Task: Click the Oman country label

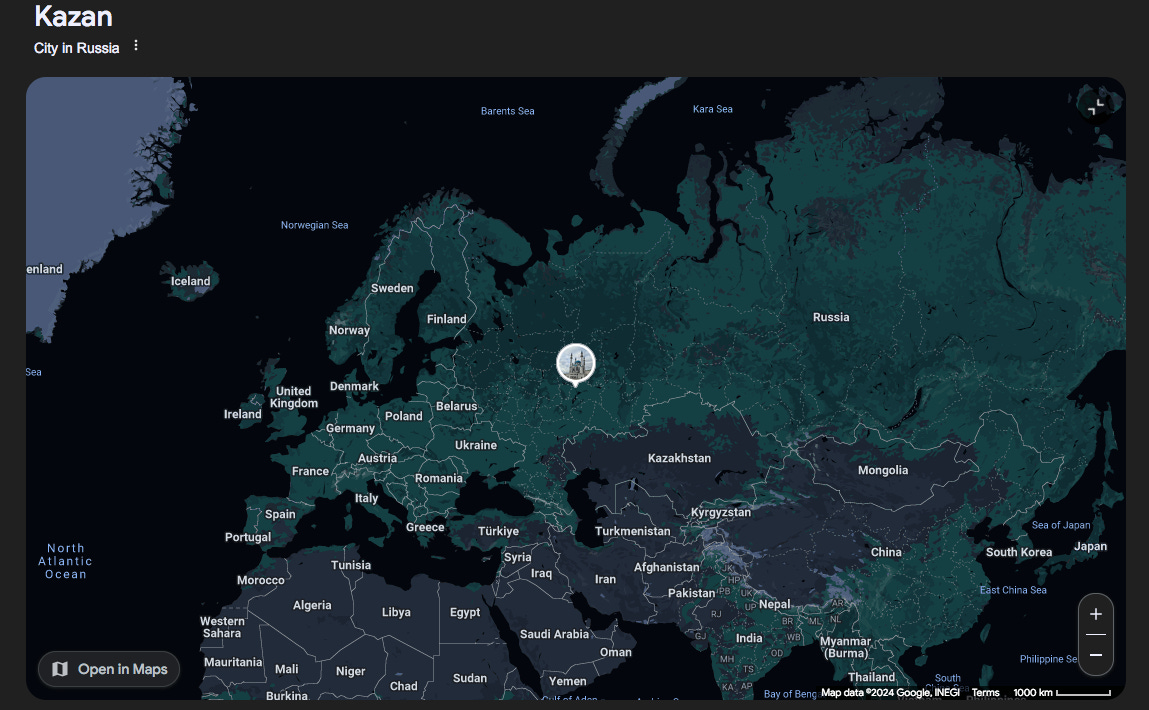Action: pyautogui.click(x=616, y=653)
